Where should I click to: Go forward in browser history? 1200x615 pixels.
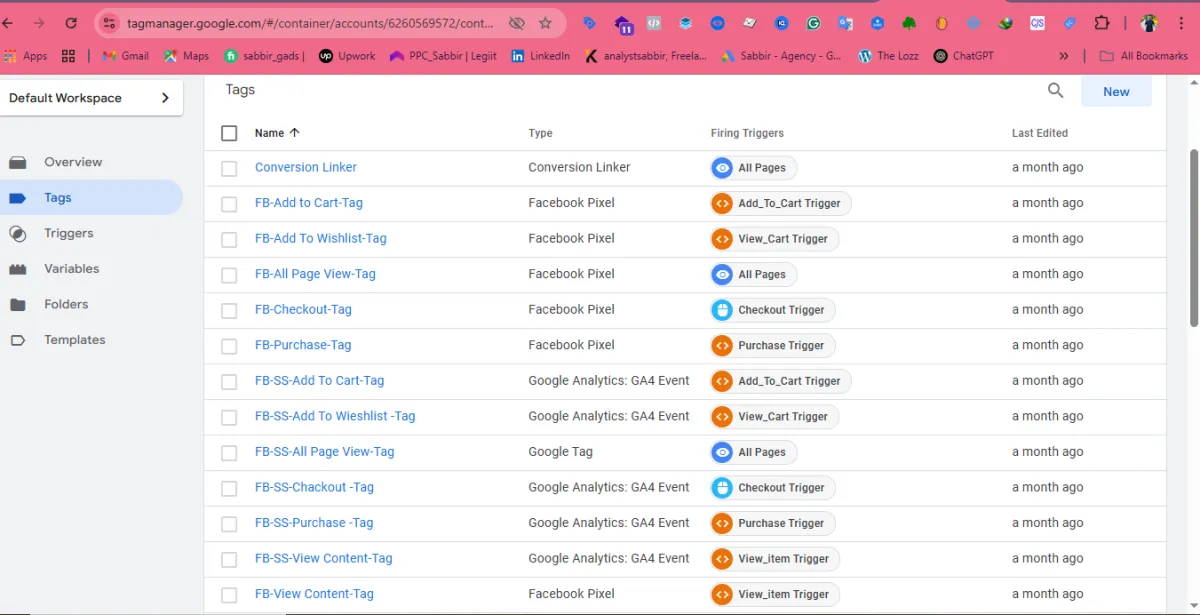point(38,23)
